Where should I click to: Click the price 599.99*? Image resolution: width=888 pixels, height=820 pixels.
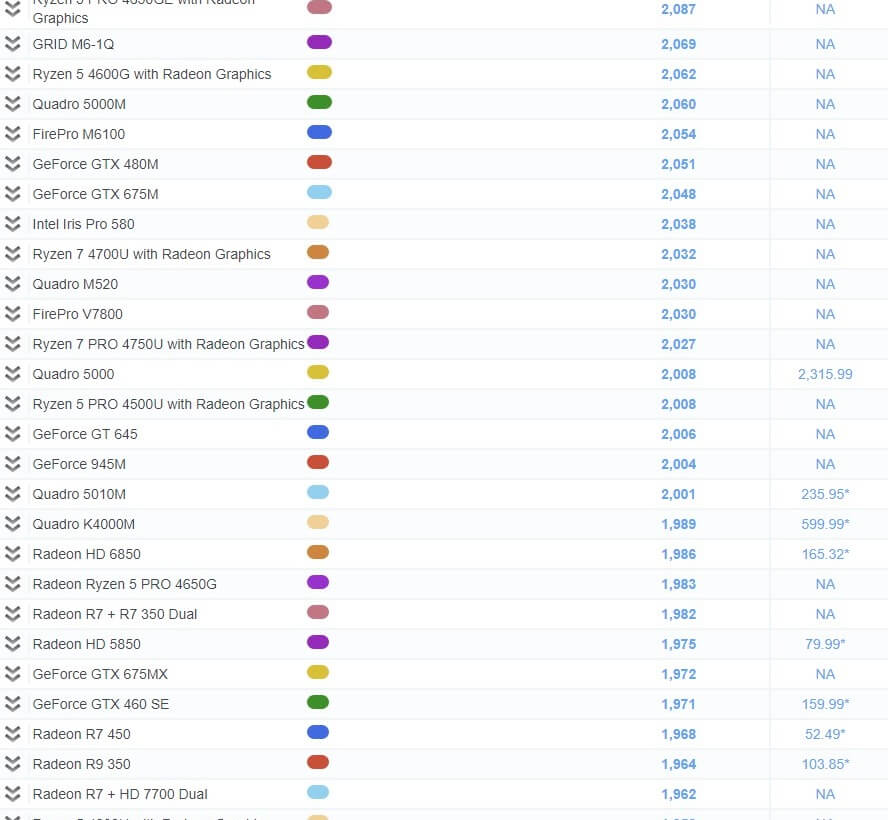tap(825, 524)
